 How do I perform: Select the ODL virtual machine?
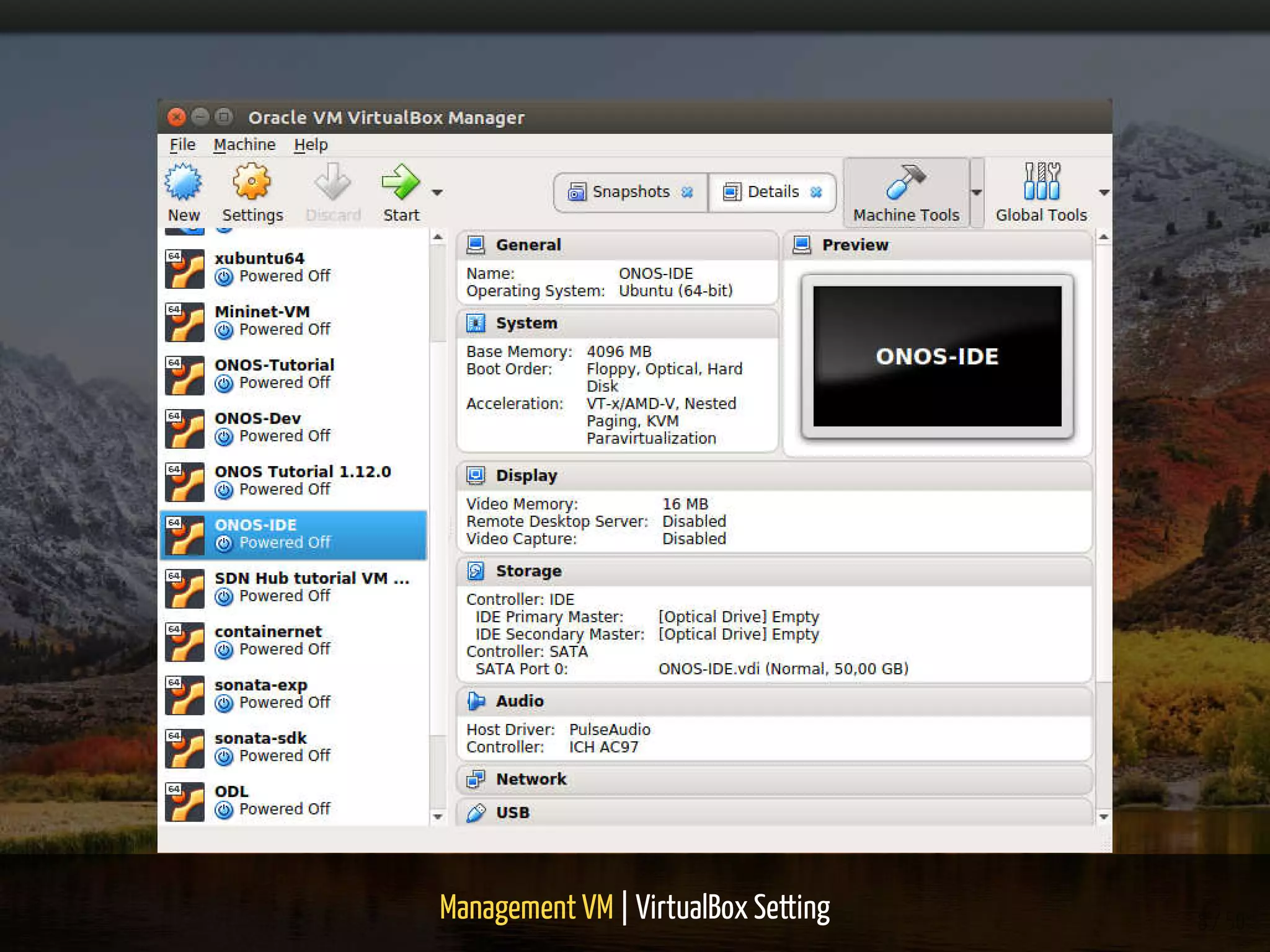294,801
